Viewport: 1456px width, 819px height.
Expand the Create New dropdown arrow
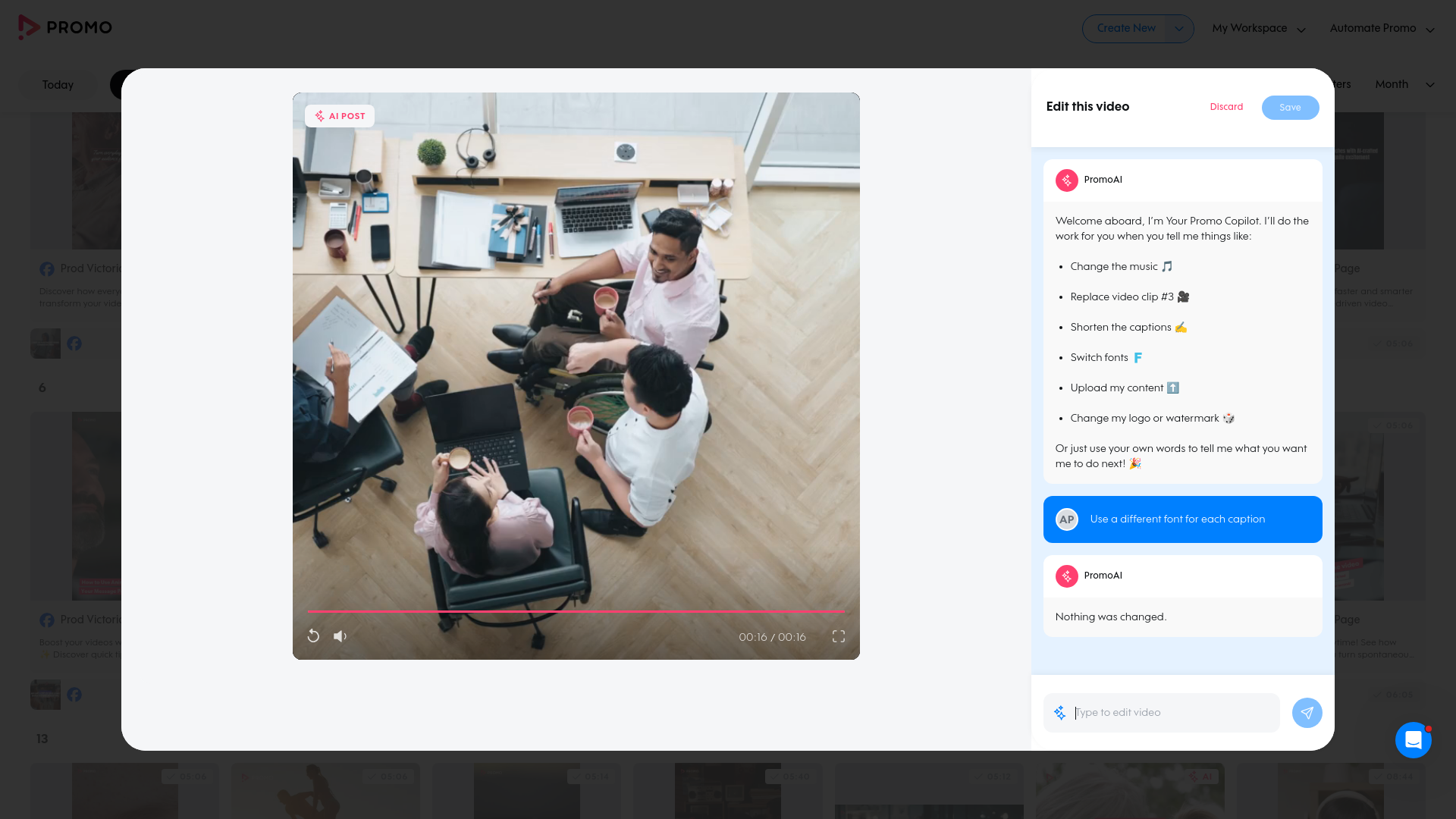pyautogui.click(x=1179, y=29)
